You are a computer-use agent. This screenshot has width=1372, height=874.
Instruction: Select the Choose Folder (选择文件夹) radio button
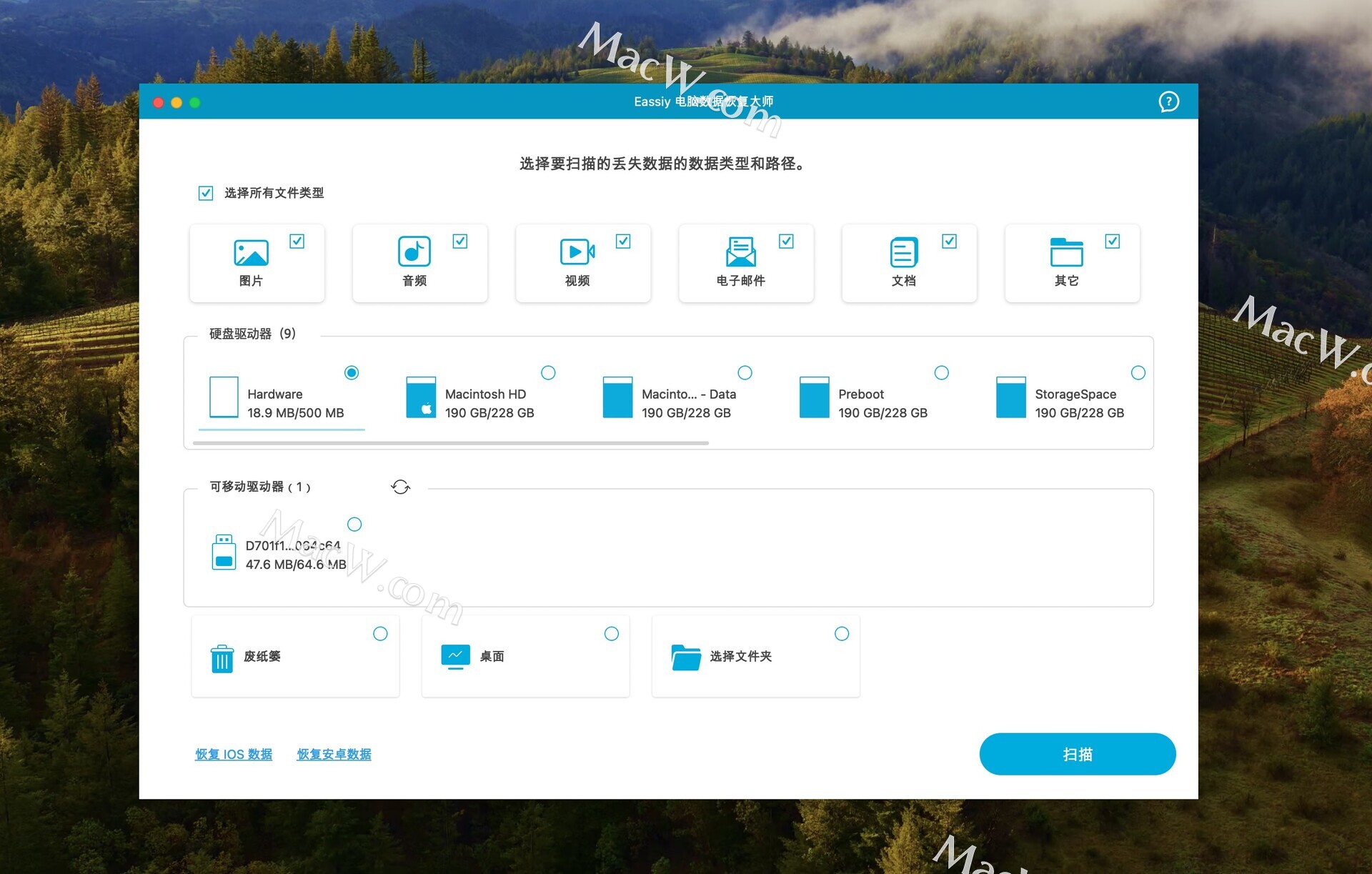click(x=842, y=634)
